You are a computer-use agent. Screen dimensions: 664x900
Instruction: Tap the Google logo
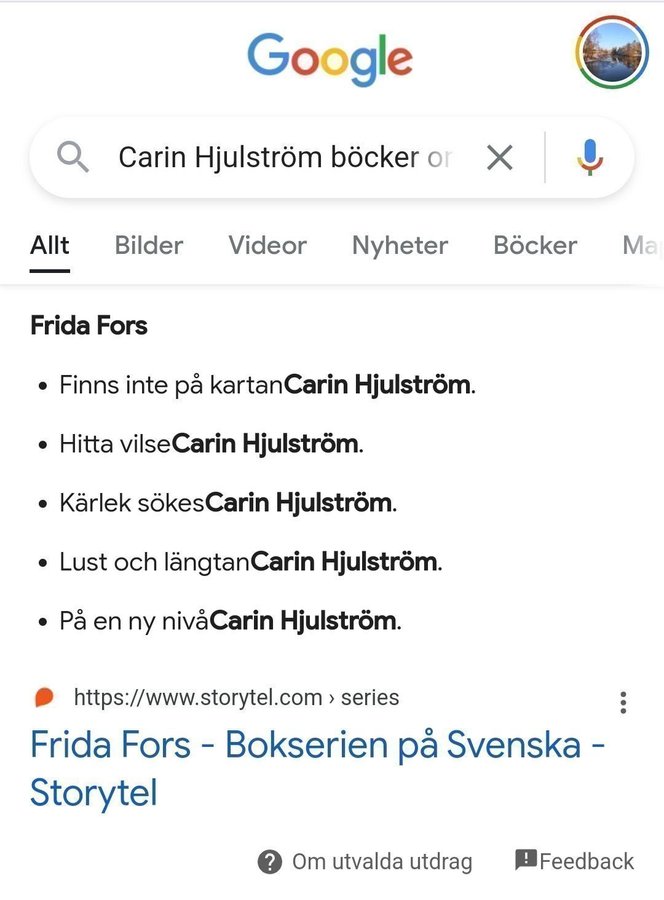[330, 59]
